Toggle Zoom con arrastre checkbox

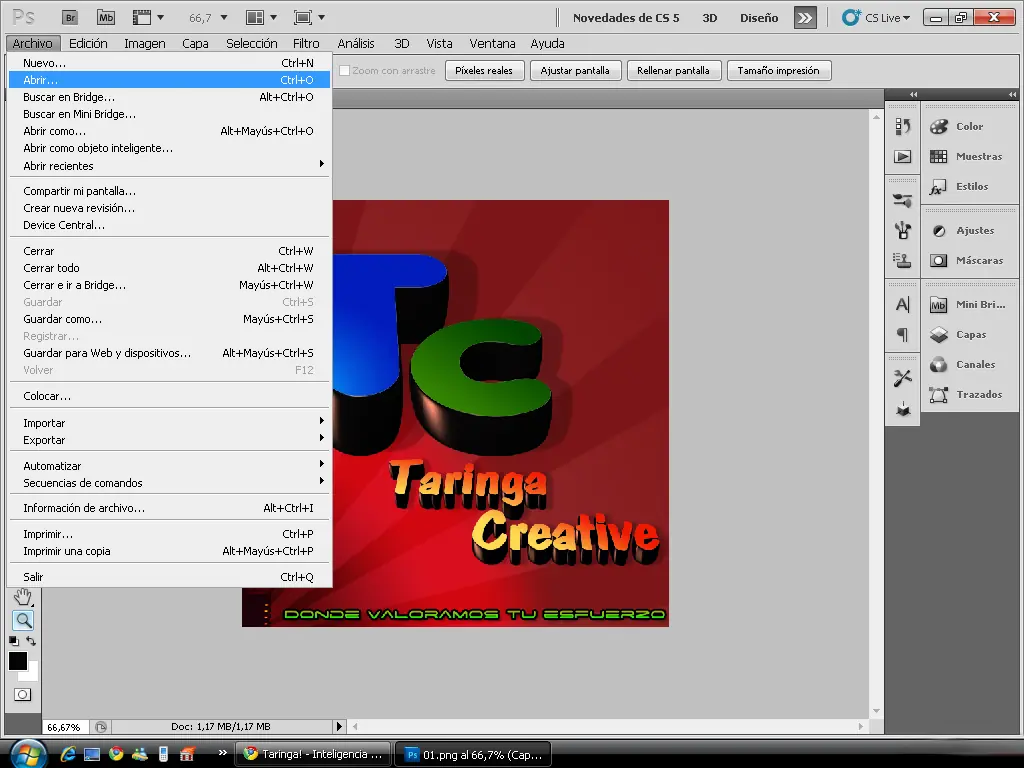(345, 71)
